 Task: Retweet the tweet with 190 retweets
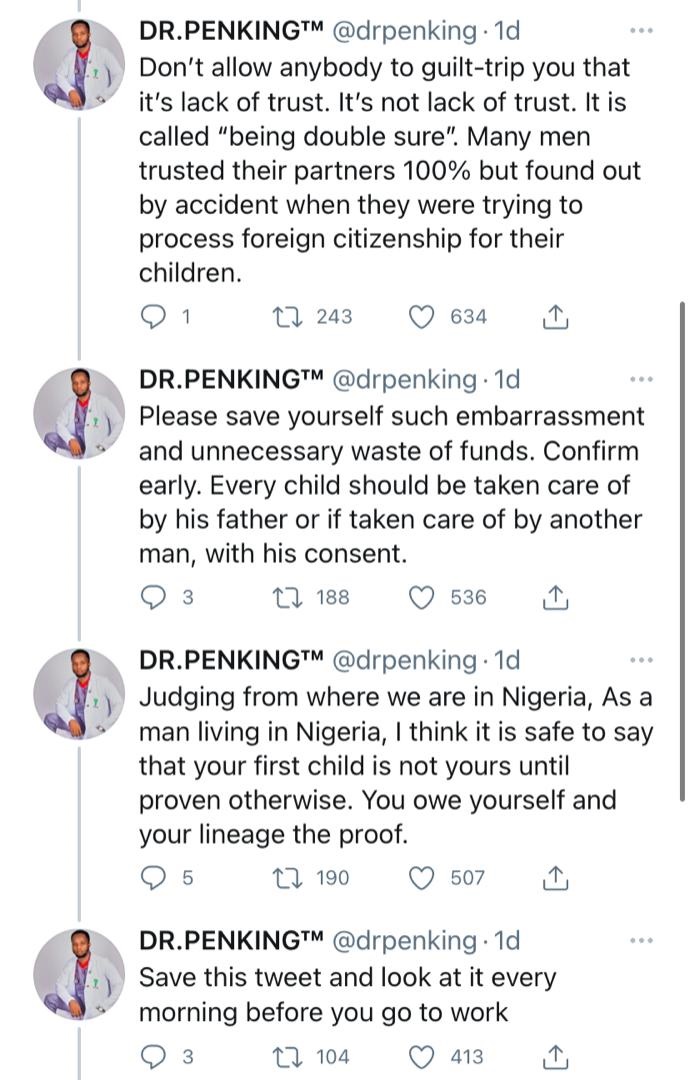pos(284,878)
